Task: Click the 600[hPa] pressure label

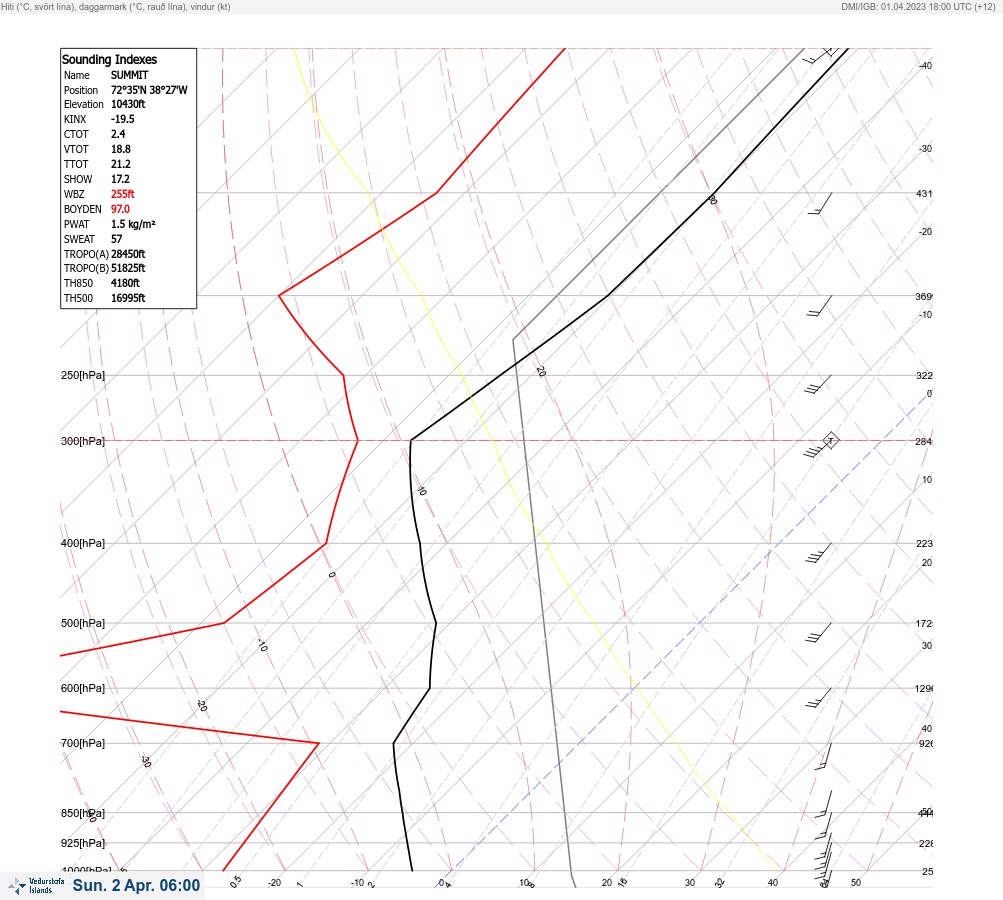Action: pyautogui.click(x=83, y=688)
